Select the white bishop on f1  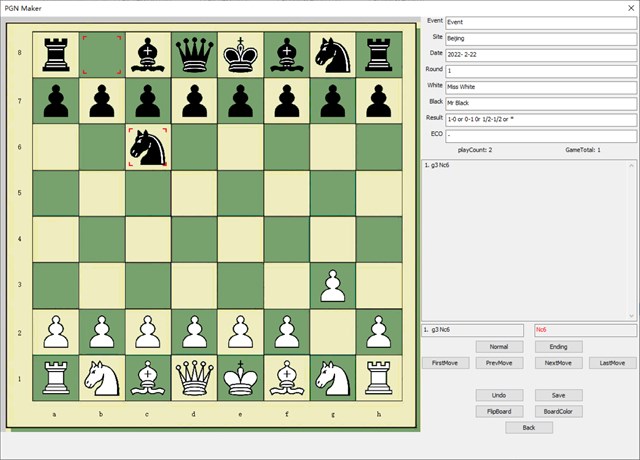coord(287,378)
